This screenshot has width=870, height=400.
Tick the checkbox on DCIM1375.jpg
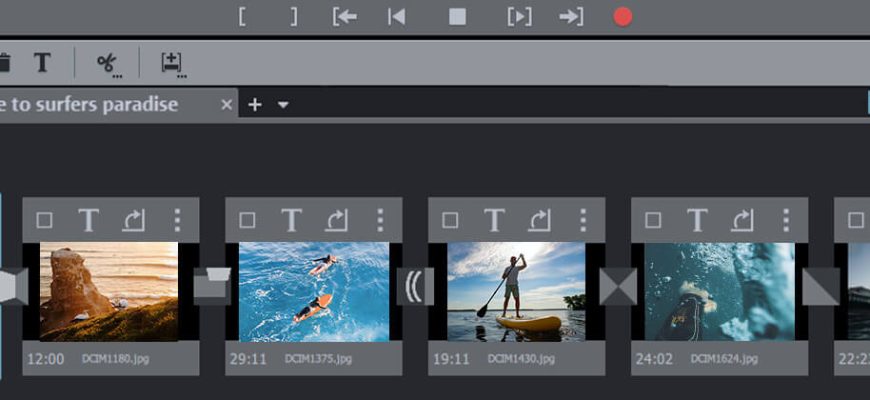[x=247, y=220]
